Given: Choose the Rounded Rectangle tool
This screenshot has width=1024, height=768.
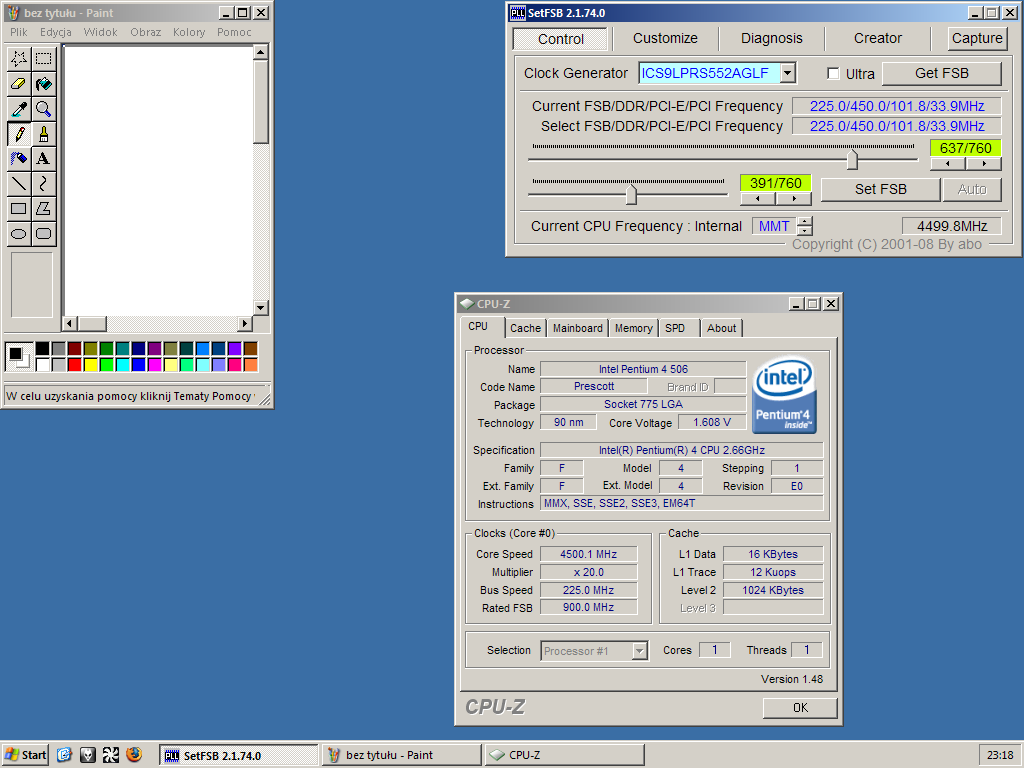Looking at the screenshot, I should 44,234.
